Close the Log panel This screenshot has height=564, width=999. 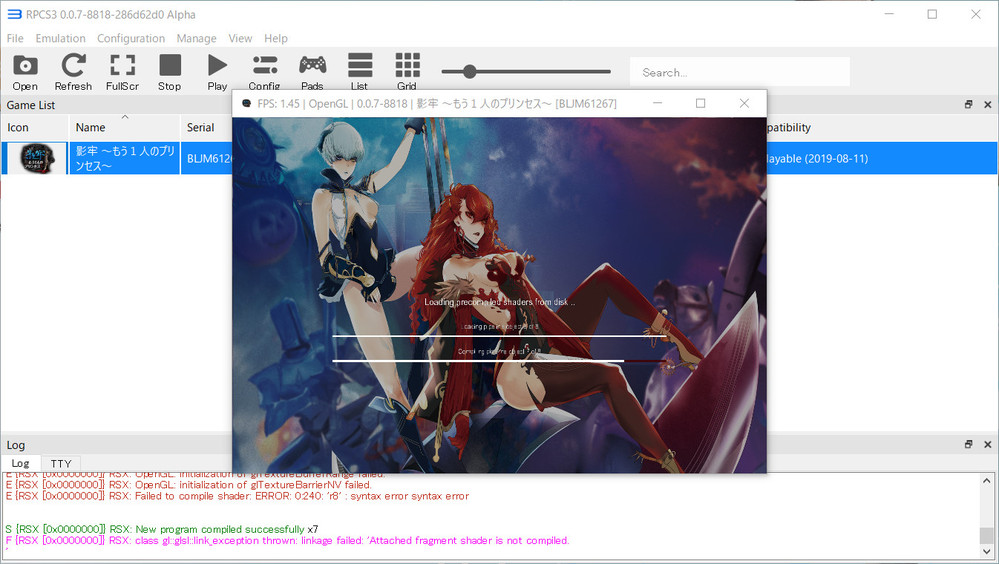(988, 444)
